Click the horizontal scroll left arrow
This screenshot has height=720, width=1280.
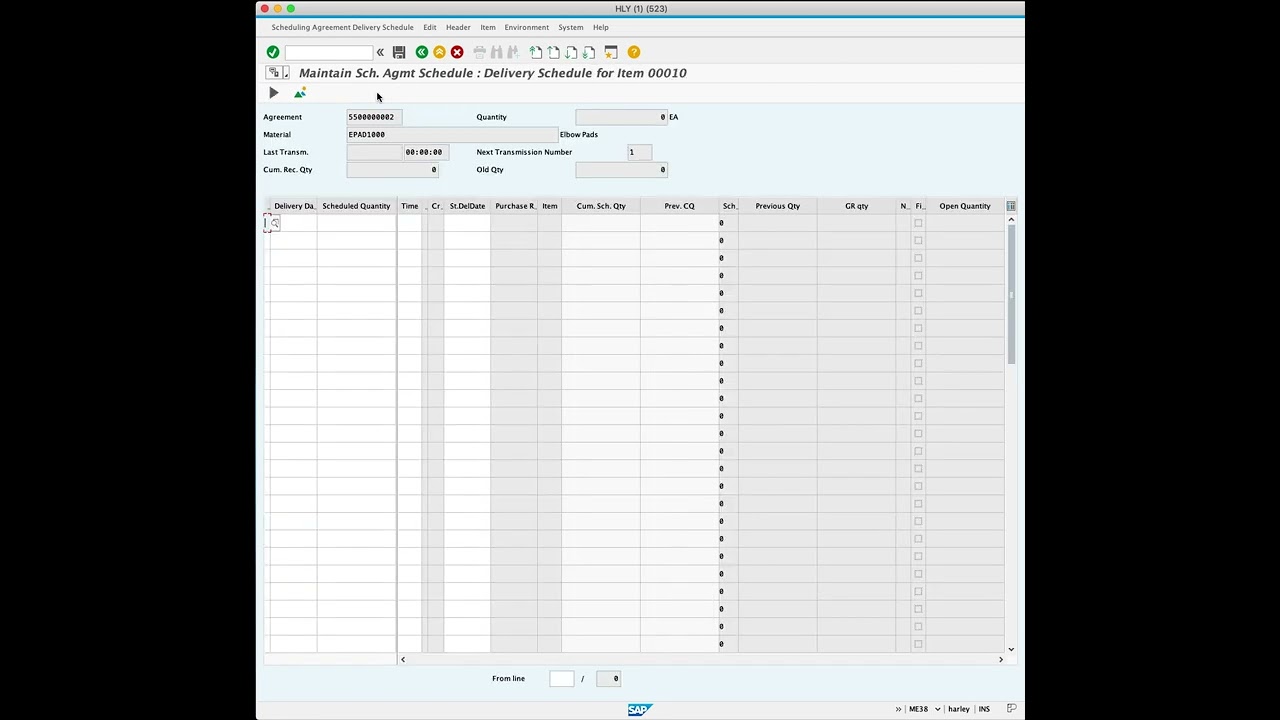403,660
